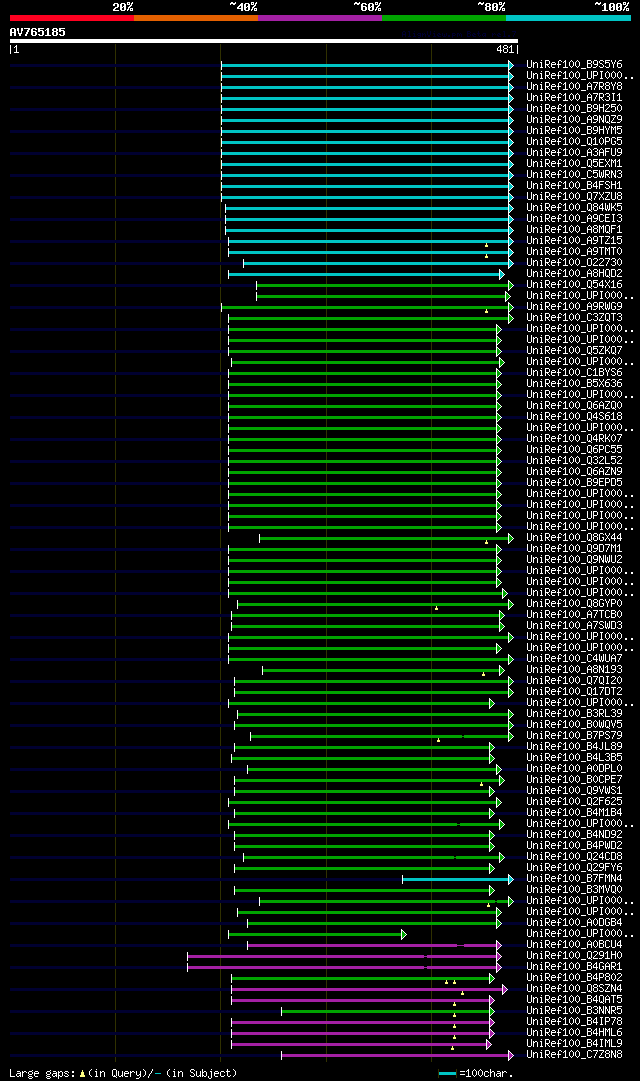The width and height of the screenshot is (640, 1081).
Task: Select hit label UniRef100_O22730
Action: click(574, 263)
